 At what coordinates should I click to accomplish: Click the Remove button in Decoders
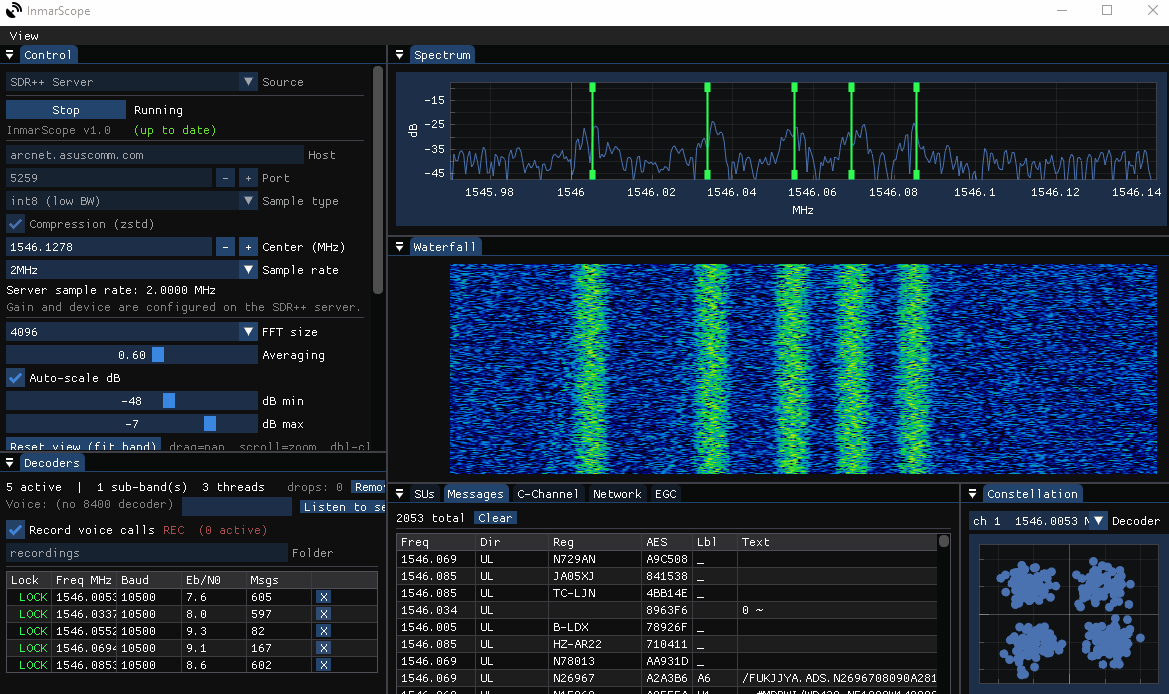click(368, 487)
